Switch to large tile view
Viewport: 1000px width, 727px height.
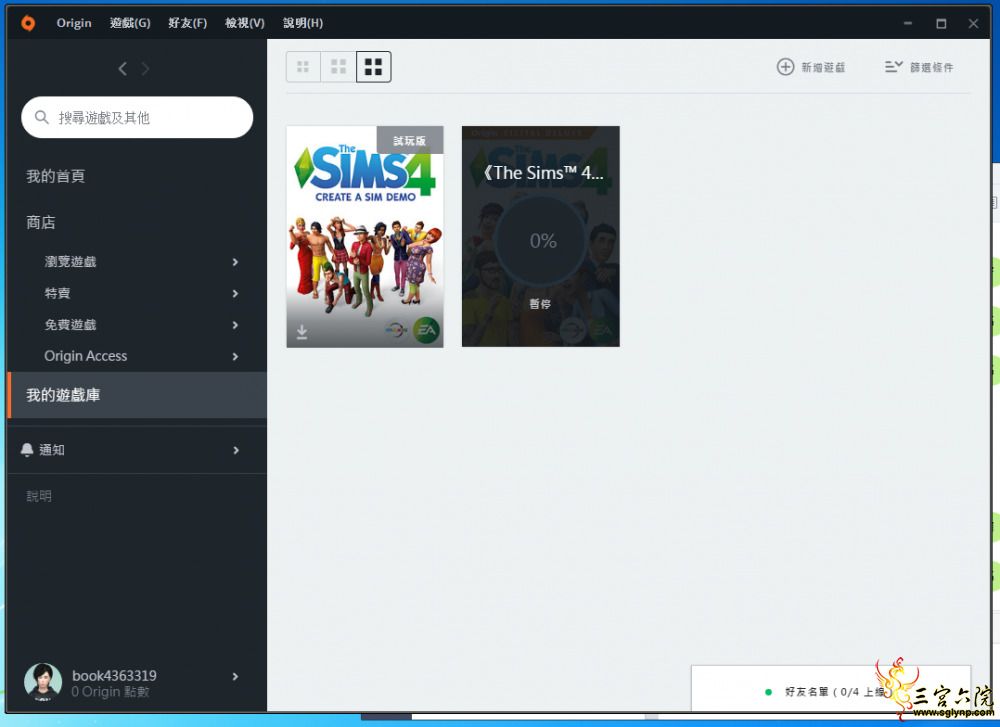coord(374,67)
